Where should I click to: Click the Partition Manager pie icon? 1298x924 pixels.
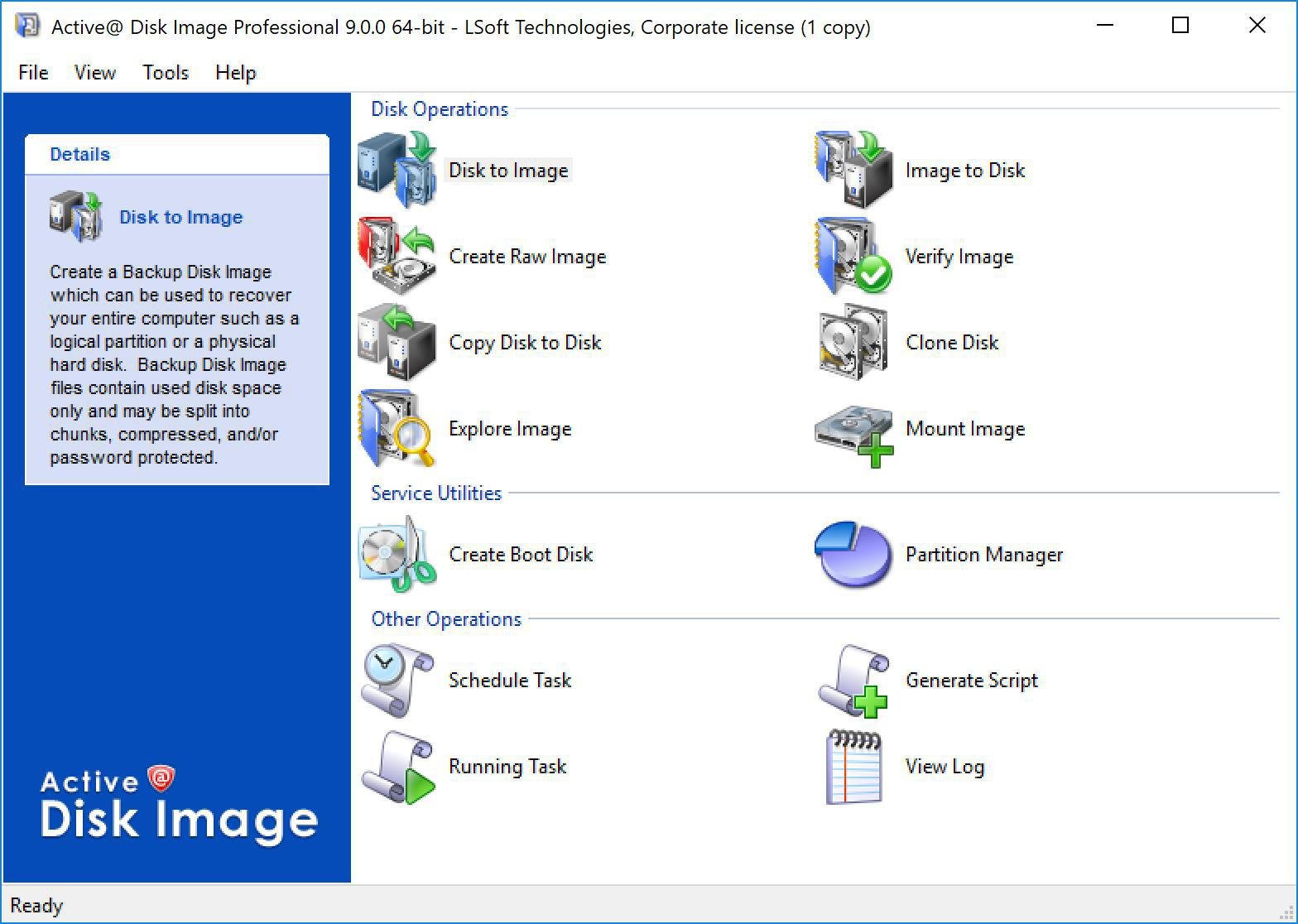(x=853, y=555)
